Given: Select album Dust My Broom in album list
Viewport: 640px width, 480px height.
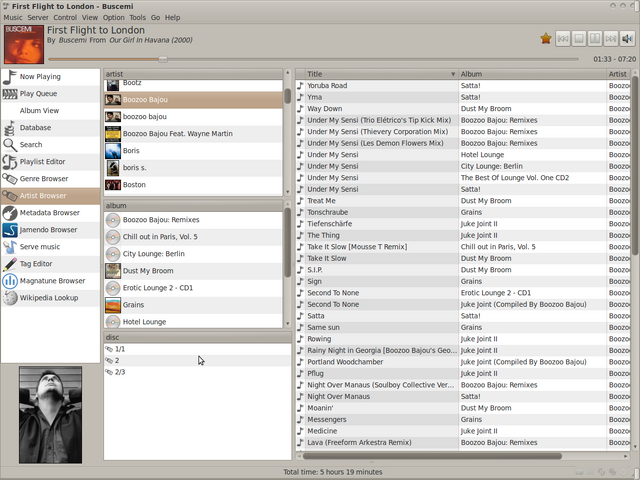Looking at the screenshot, I should tap(193, 271).
